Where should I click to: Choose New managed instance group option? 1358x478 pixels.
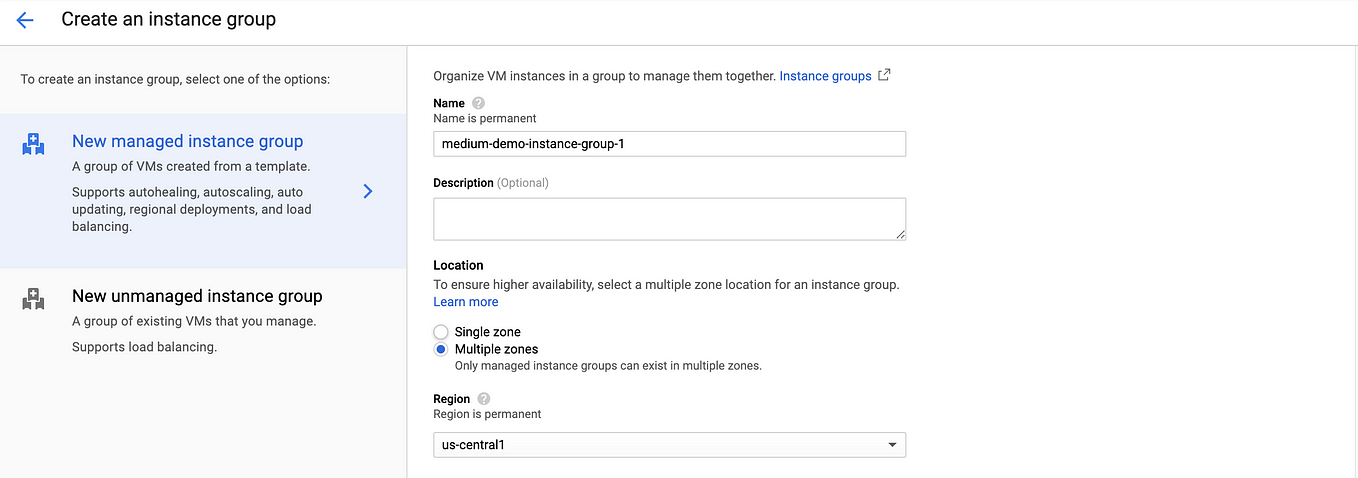[203, 191]
